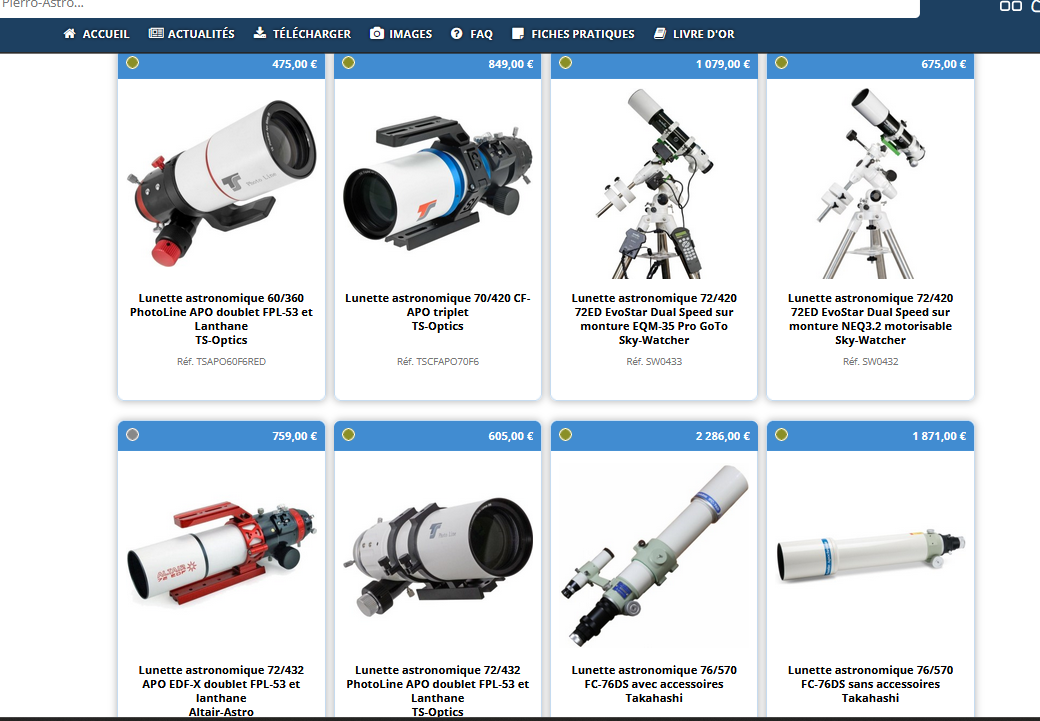
Task: Click the download icon beside TÉLÉCHARGER
Action: [x=260, y=33]
